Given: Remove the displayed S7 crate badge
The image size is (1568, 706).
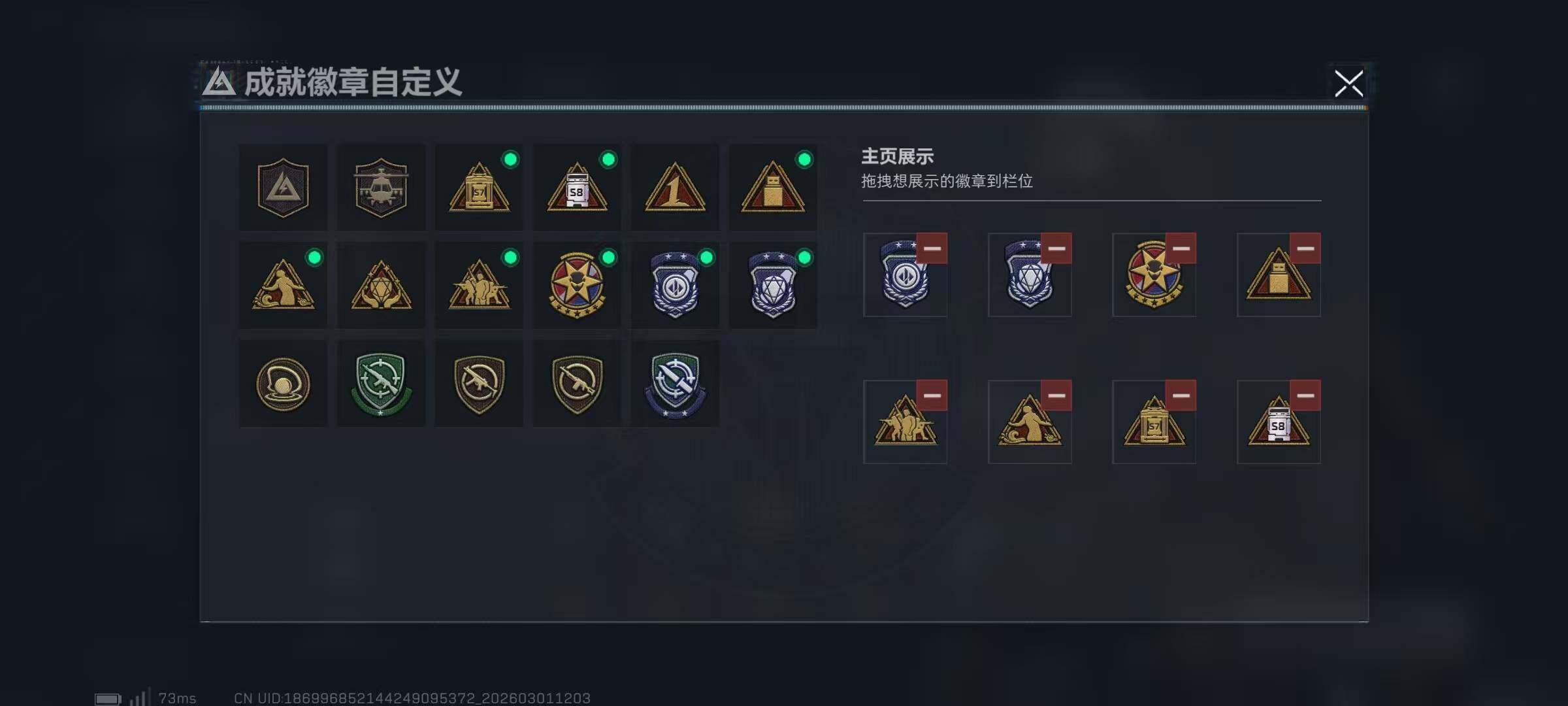Looking at the screenshot, I should [x=1181, y=395].
